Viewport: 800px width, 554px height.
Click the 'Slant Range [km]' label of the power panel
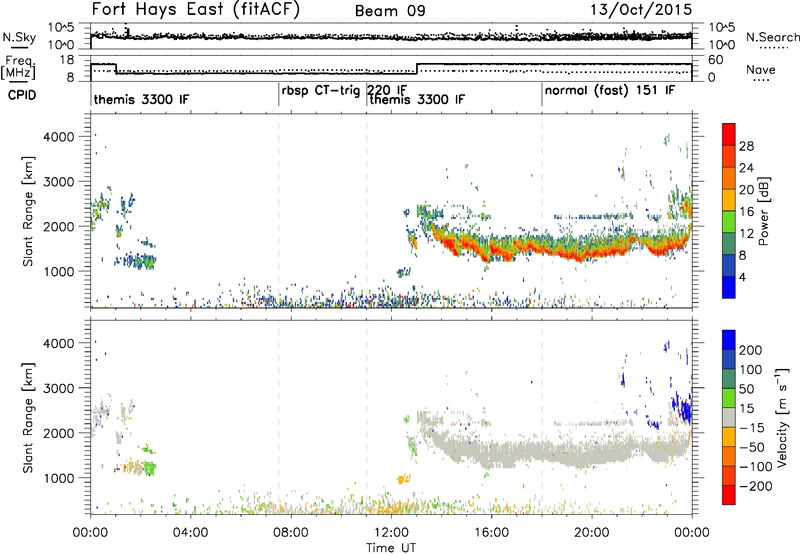coord(28,211)
